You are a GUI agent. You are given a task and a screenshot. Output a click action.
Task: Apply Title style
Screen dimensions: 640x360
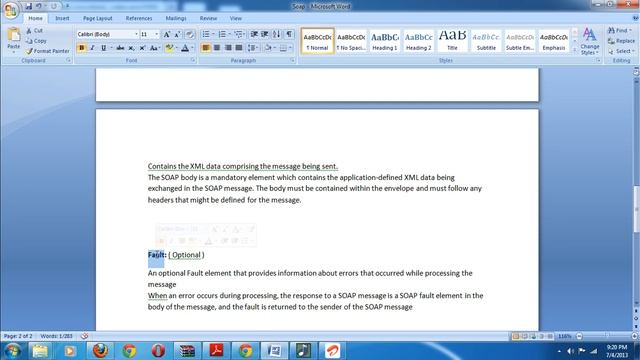click(x=452, y=41)
